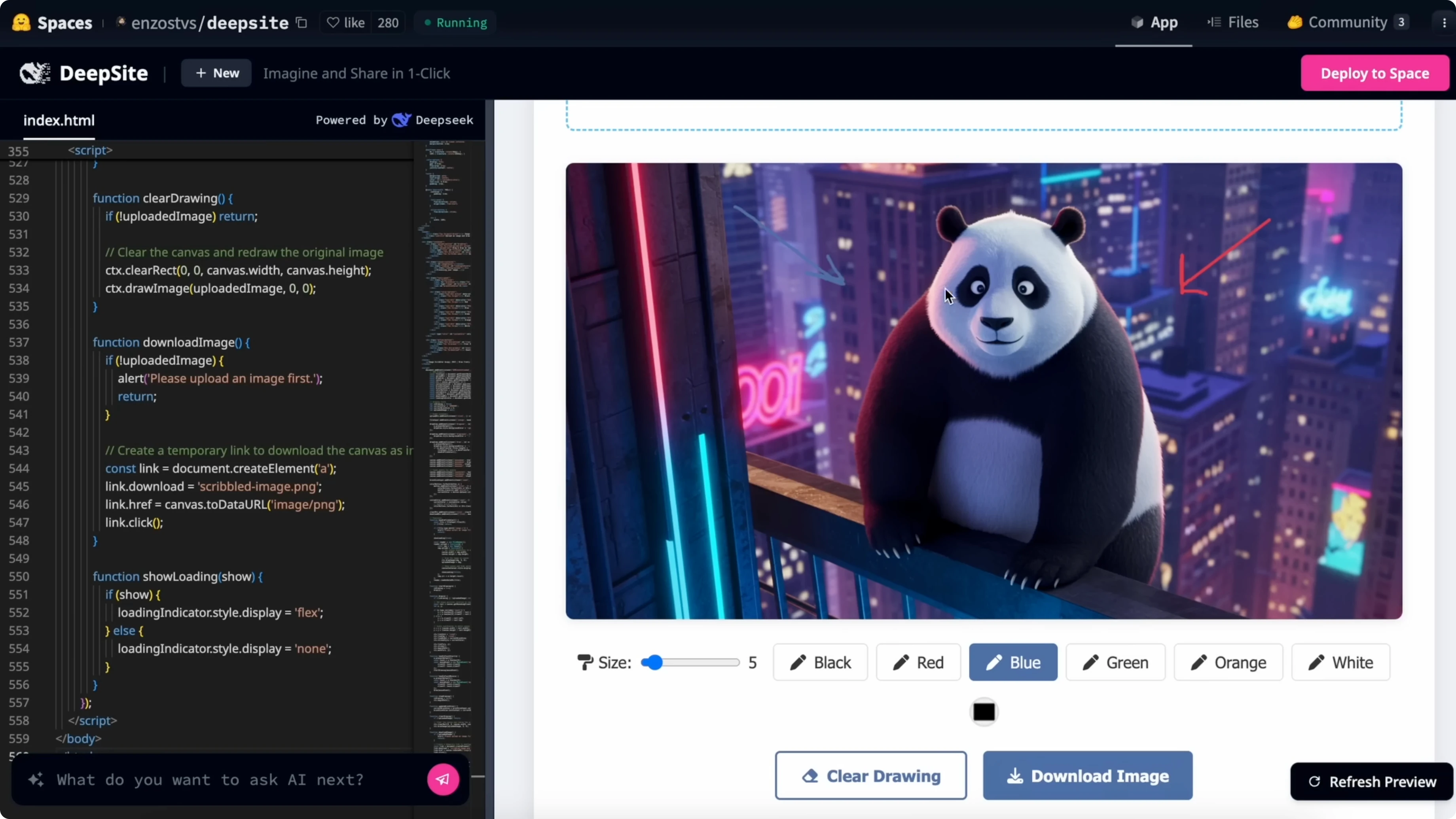
Task: Select the index.html tab
Action: [x=59, y=120]
